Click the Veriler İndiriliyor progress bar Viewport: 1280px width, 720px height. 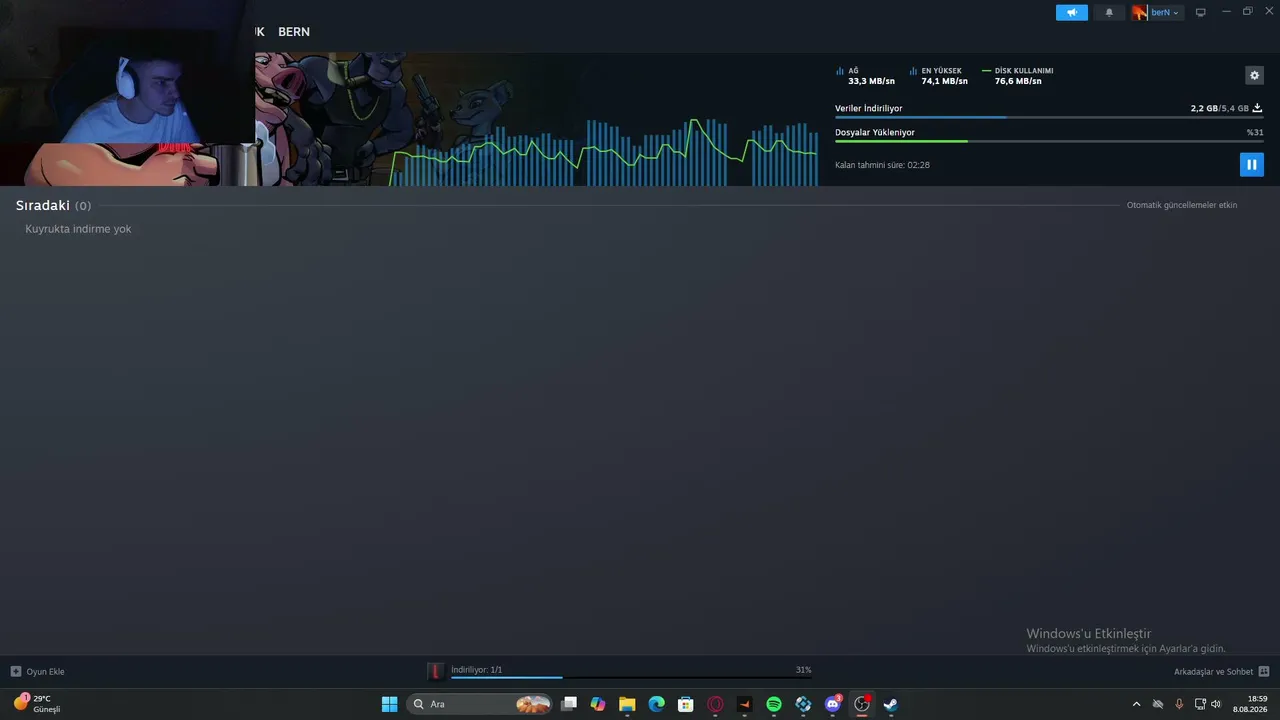coord(1049,117)
